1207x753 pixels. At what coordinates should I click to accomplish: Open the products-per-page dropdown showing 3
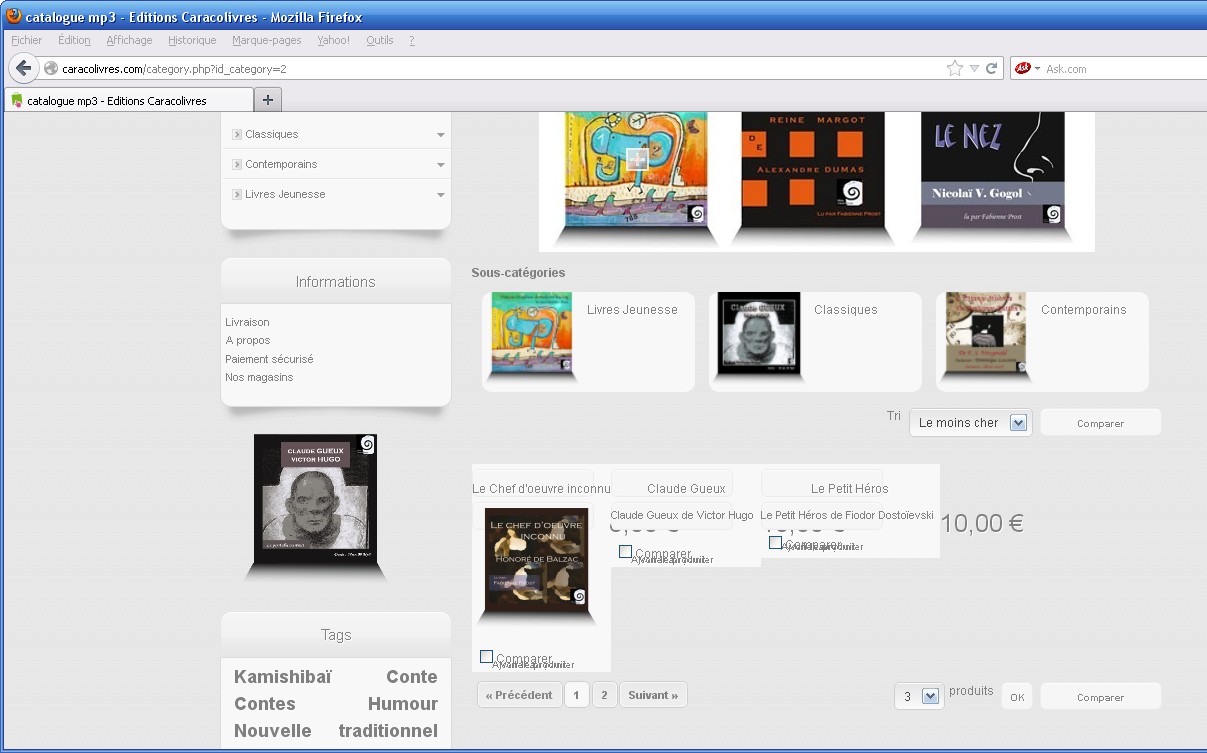pyautogui.click(x=919, y=696)
